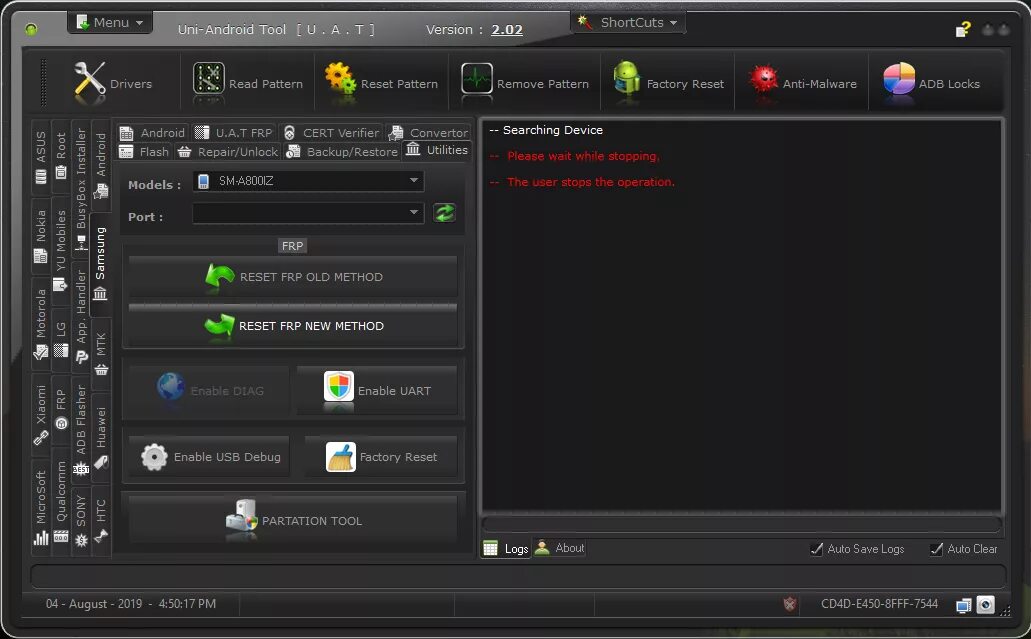Click the green port refresh icon
Screen dimensions: 1031x639
444,213
